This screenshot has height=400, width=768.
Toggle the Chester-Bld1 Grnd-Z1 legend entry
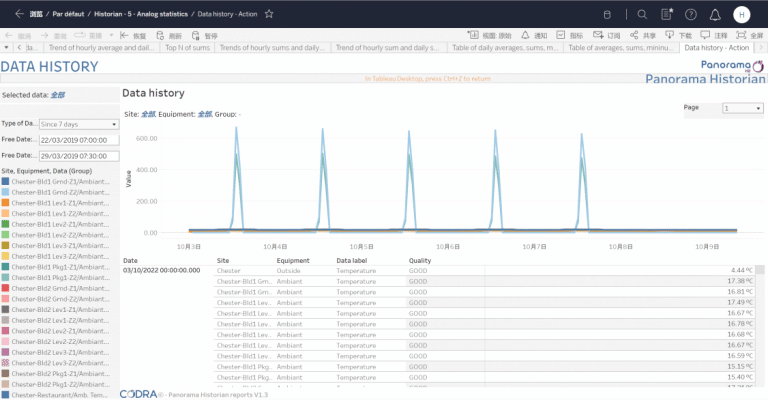tap(60, 181)
